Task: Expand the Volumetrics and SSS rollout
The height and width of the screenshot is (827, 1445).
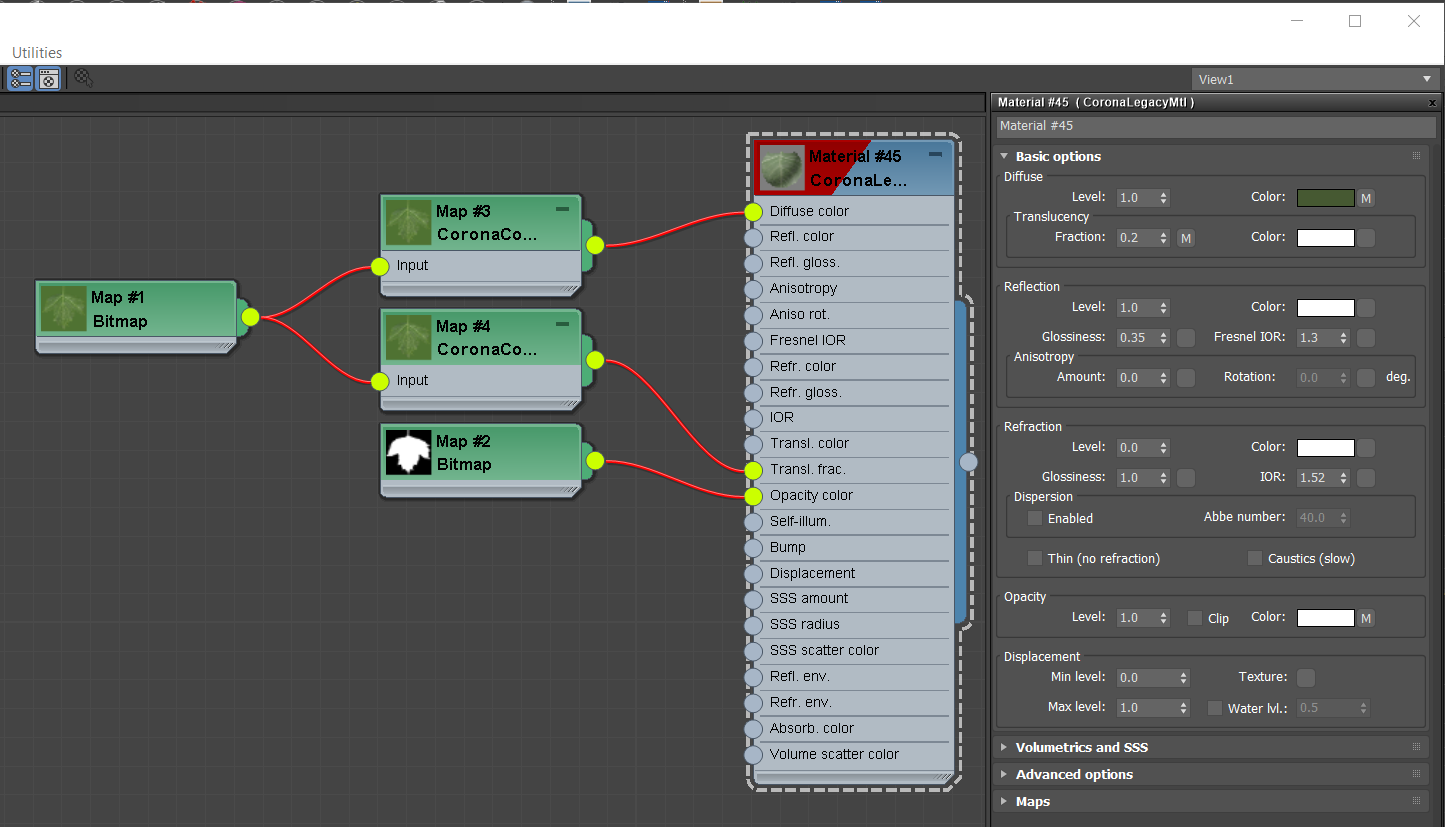Action: coord(1081,747)
